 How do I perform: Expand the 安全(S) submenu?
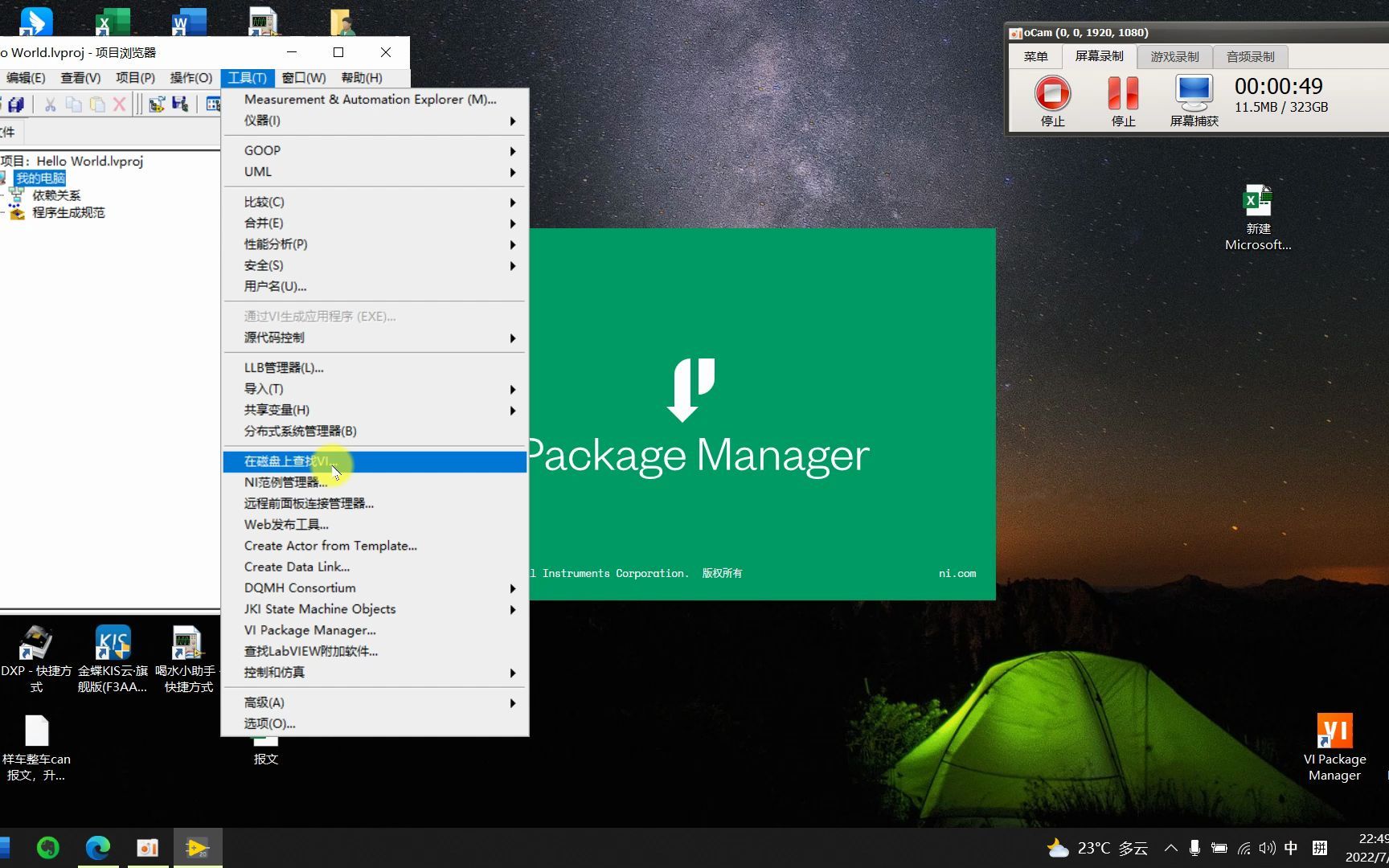(x=375, y=265)
